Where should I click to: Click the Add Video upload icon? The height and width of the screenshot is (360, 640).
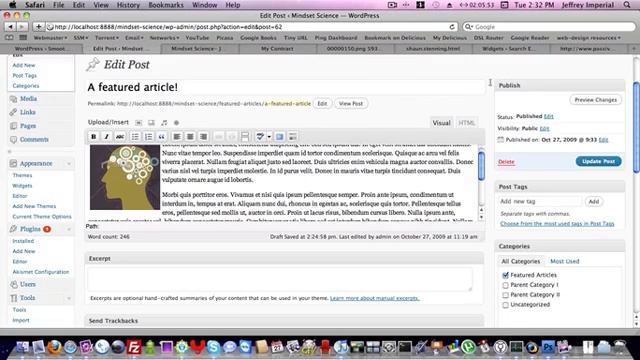click(x=151, y=122)
